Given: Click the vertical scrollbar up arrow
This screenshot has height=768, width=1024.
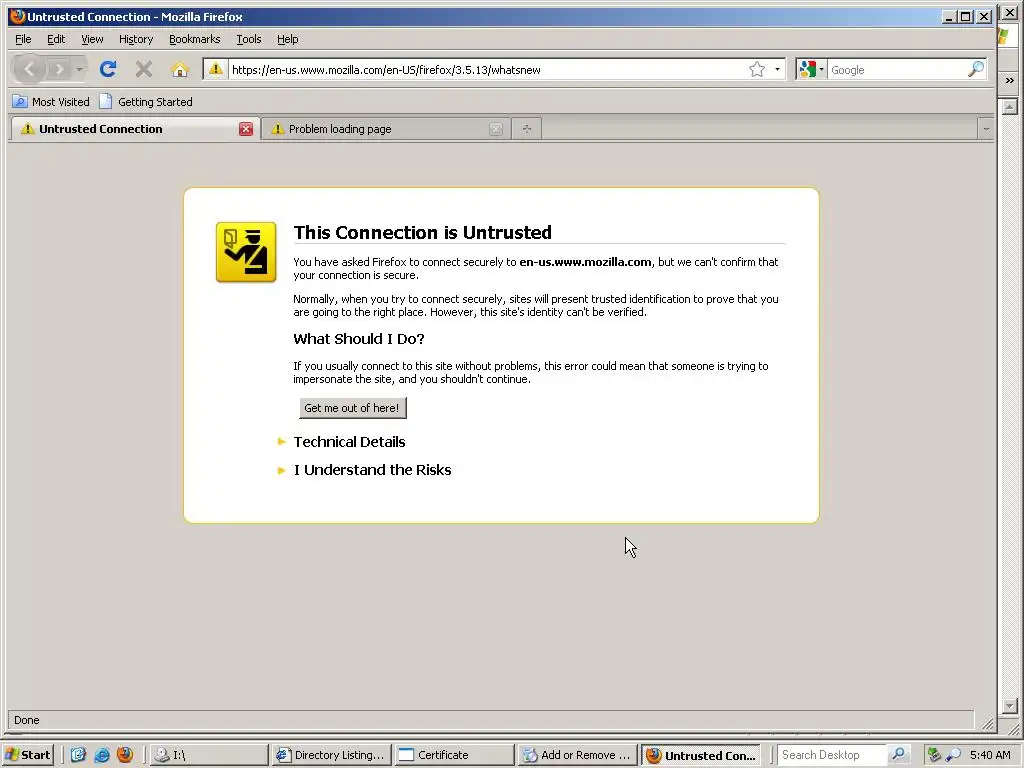Looking at the screenshot, I should click(1010, 106).
